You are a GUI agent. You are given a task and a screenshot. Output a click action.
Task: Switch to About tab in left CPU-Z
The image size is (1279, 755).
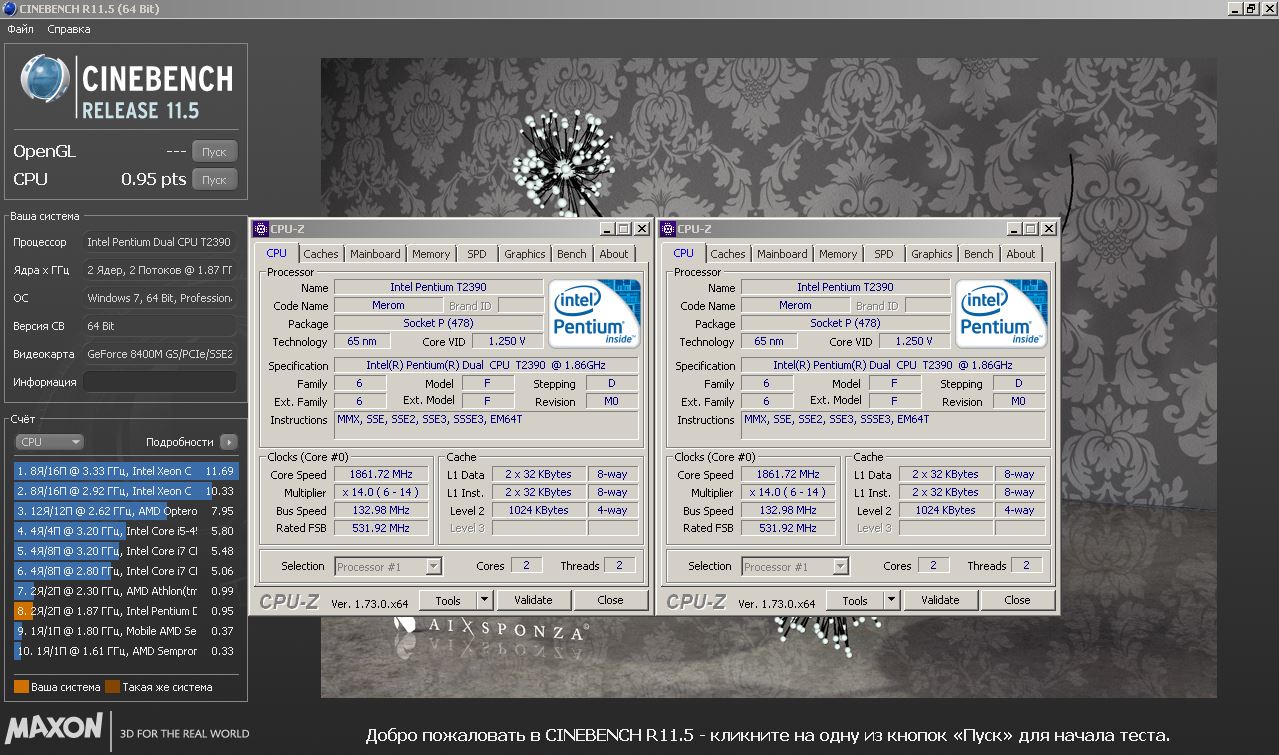pos(614,254)
